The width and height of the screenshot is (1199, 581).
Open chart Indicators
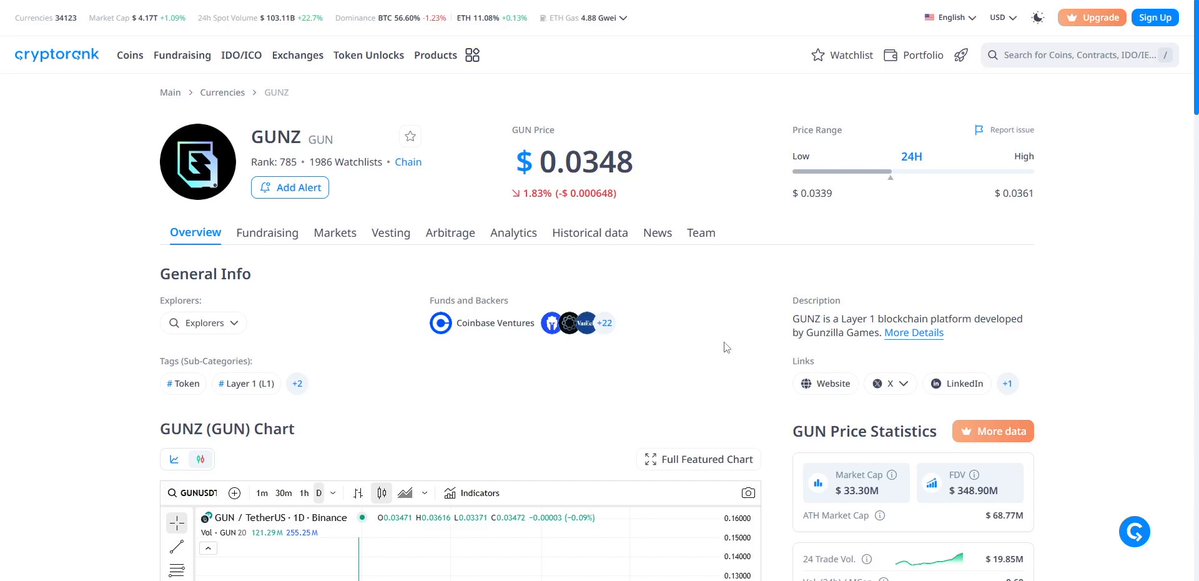pyautogui.click(x=472, y=493)
